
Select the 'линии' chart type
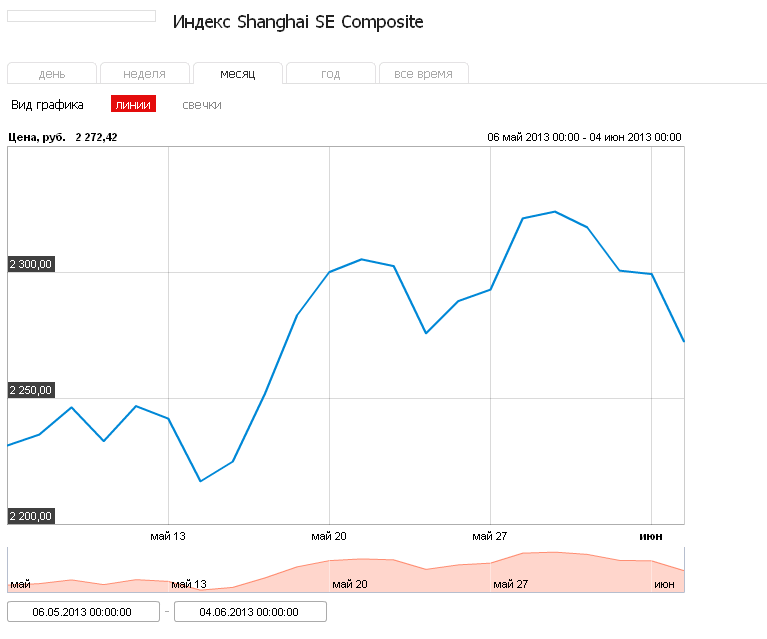pyautogui.click(x=133, y=104)
